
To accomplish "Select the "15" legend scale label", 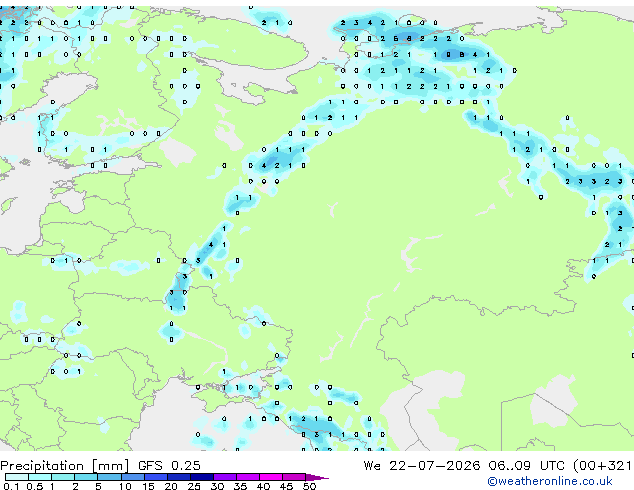I will pyautogui.click(x=148, y=486).
